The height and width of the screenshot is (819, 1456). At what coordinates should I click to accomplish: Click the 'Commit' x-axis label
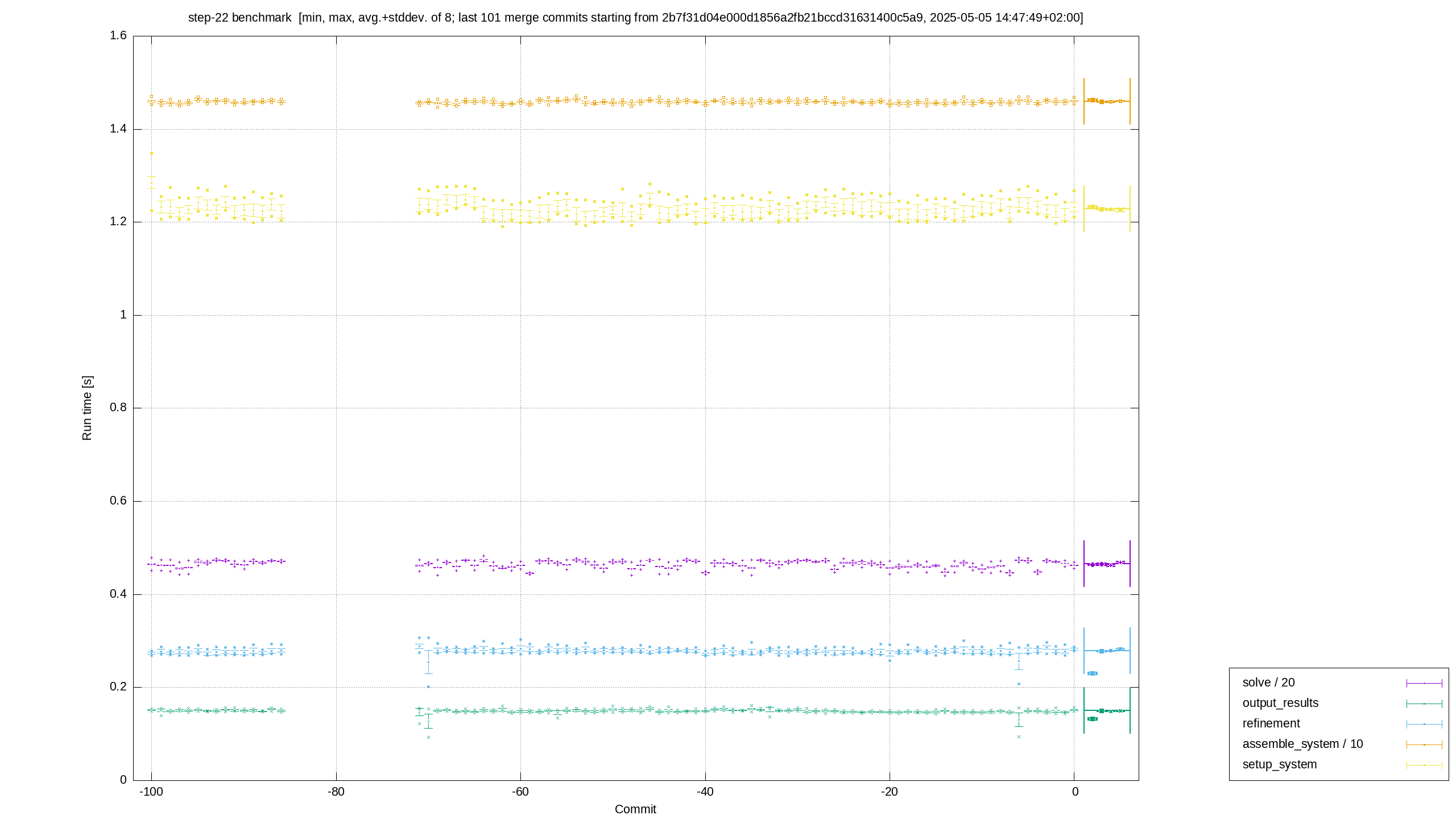coord(635,809)
